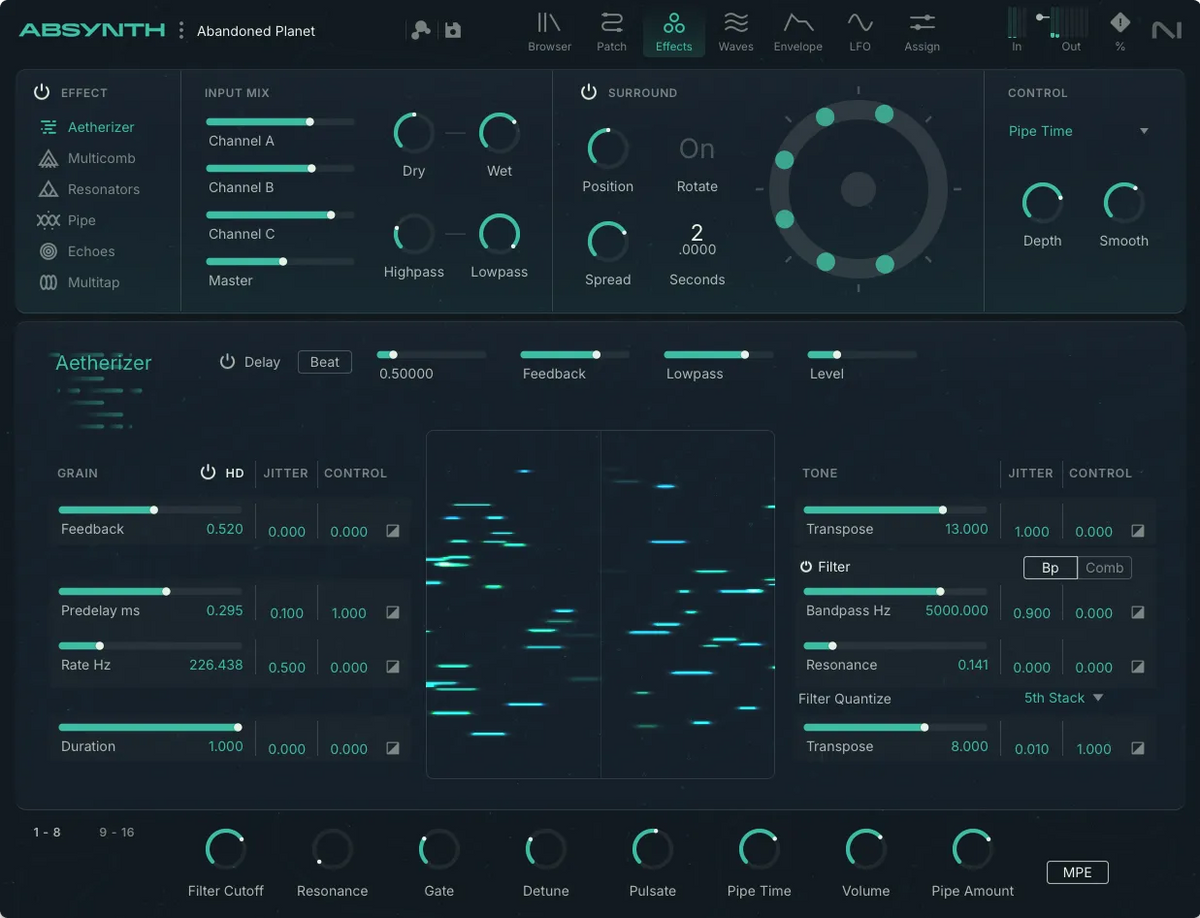Expand the Comb filter mode option
Screen dimensions: 1200x918
pos(1104,567)
